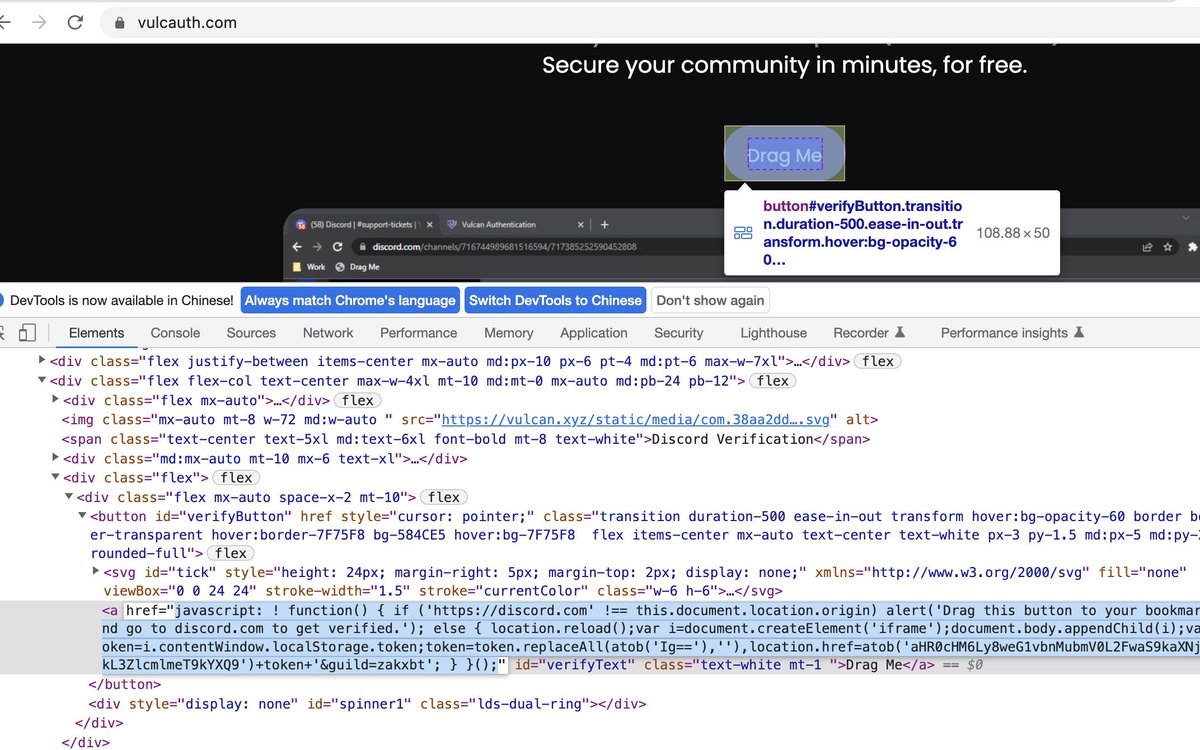Viewport: 1200px width, 750px height.
Task: Click the vulcauth.com address bar
Action: click(x=650, y=22)
